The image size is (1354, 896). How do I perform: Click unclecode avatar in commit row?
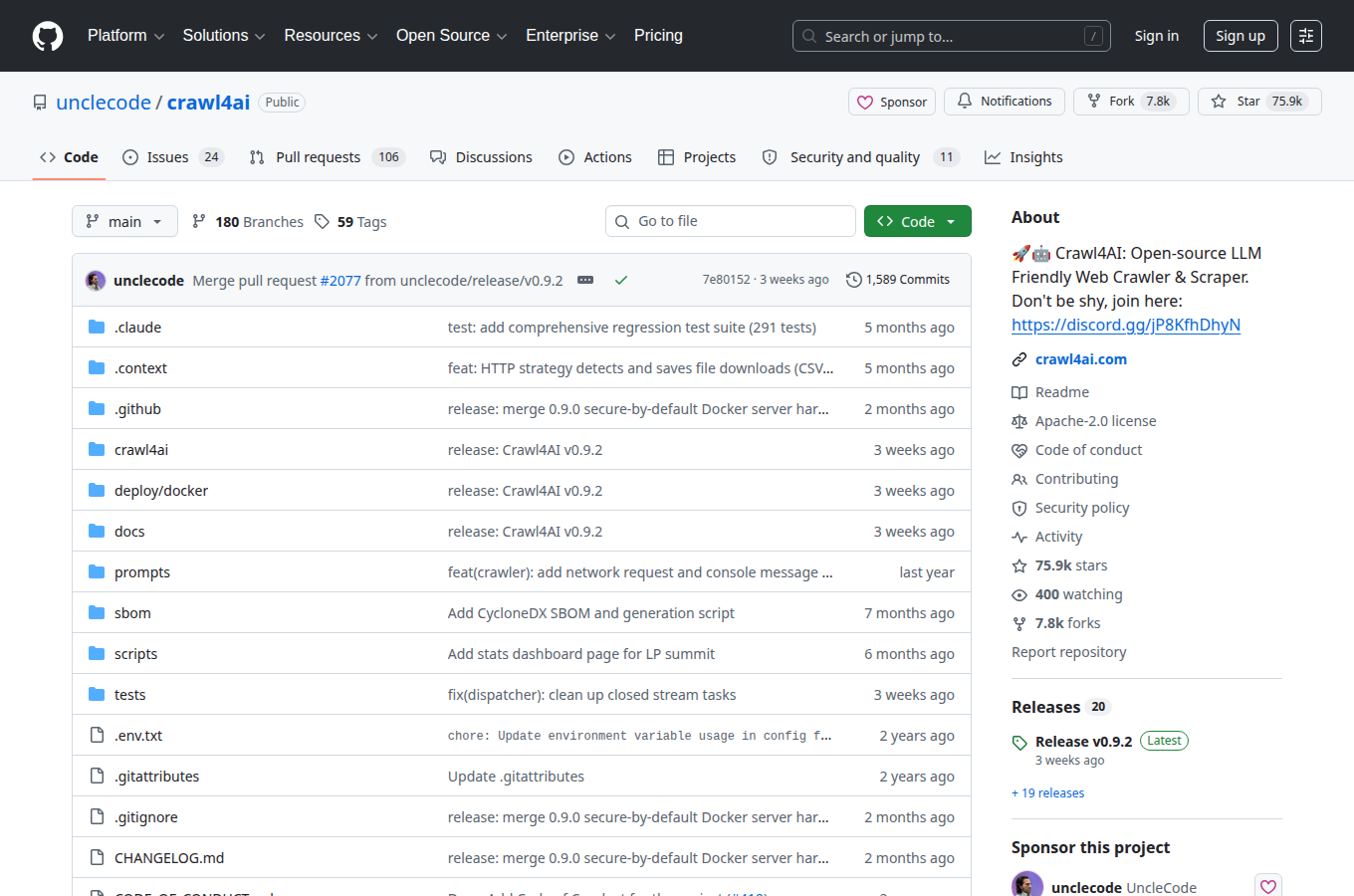click(96, 281)
